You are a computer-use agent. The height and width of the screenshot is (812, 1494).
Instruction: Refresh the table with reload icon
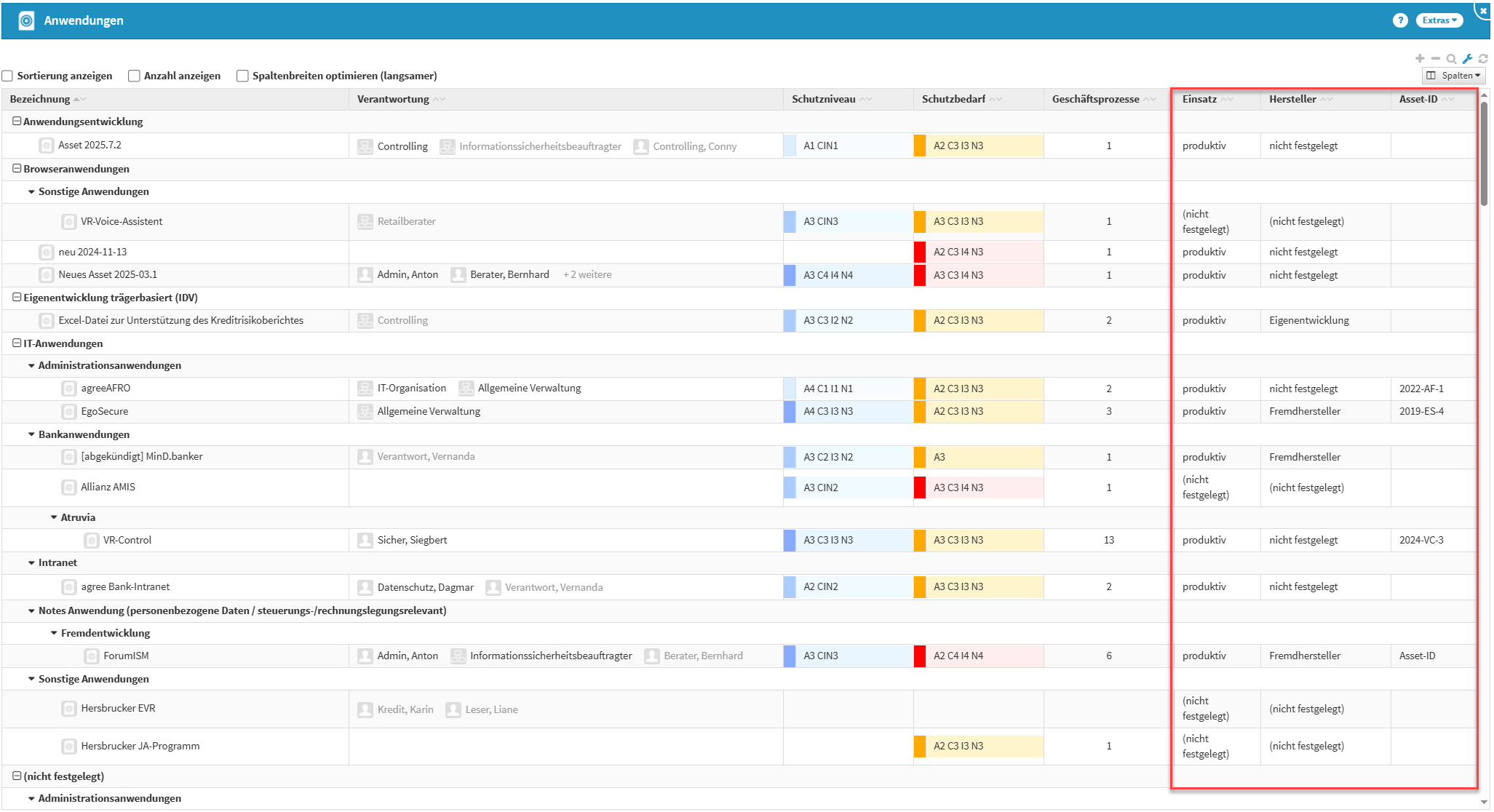1483,59
